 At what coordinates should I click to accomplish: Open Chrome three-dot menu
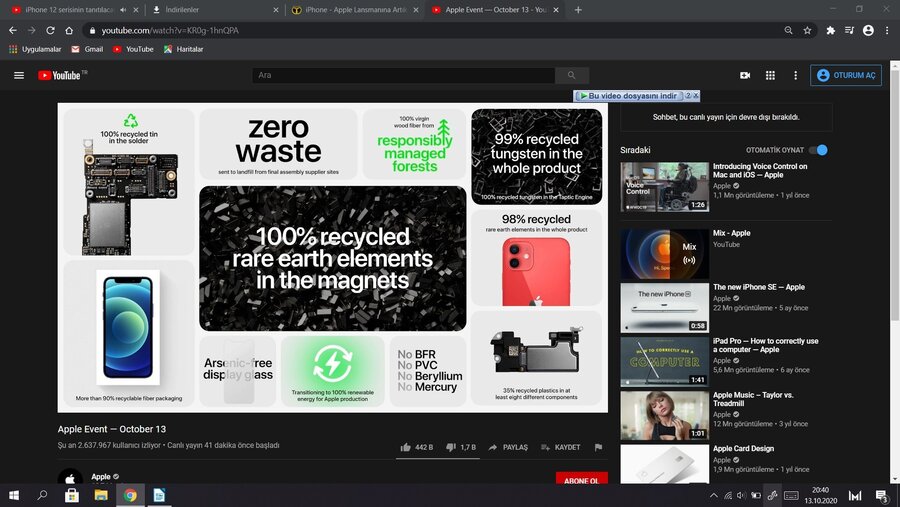coord(887,30)
